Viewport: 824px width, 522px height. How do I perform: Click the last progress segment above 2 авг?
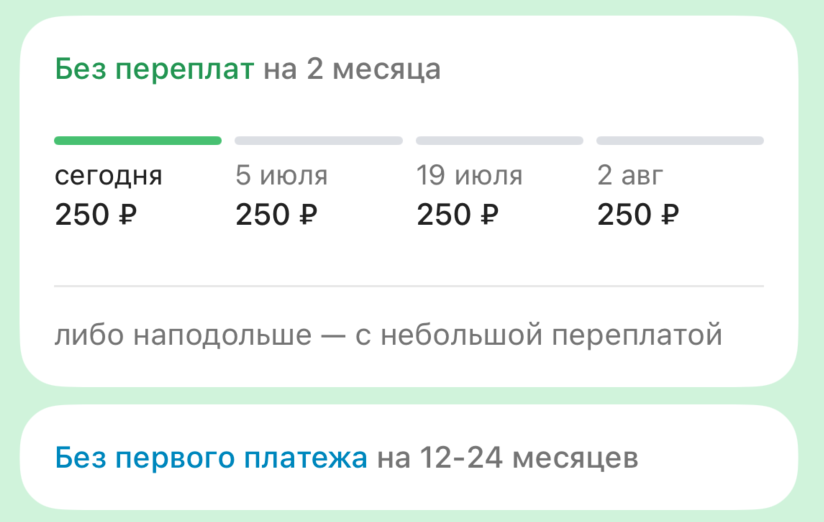coord(680,141)
